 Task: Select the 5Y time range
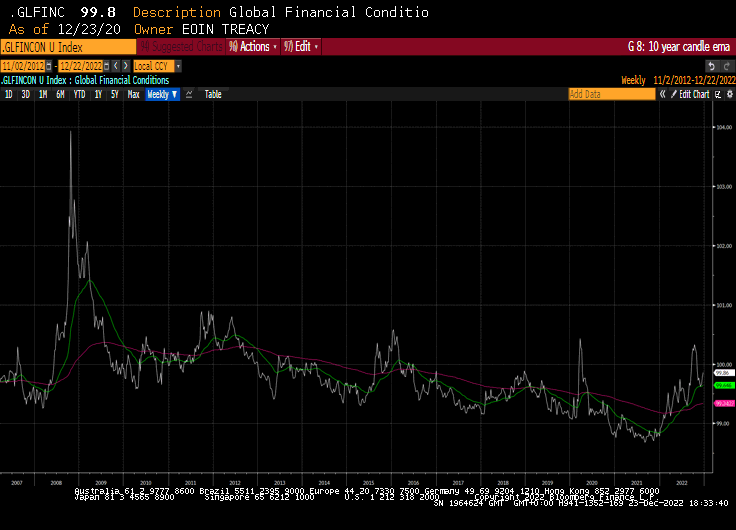(115, 94)
